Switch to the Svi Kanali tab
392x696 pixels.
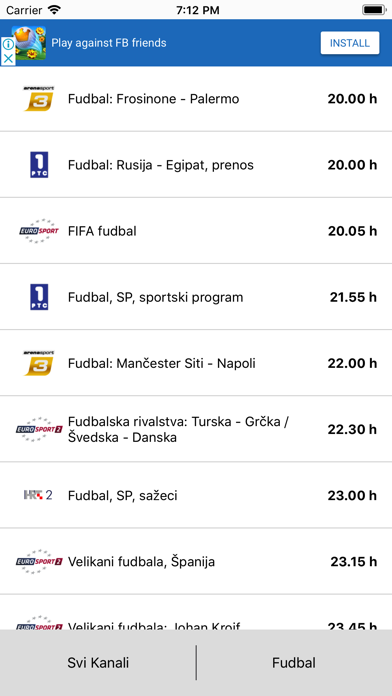point(98,663)
